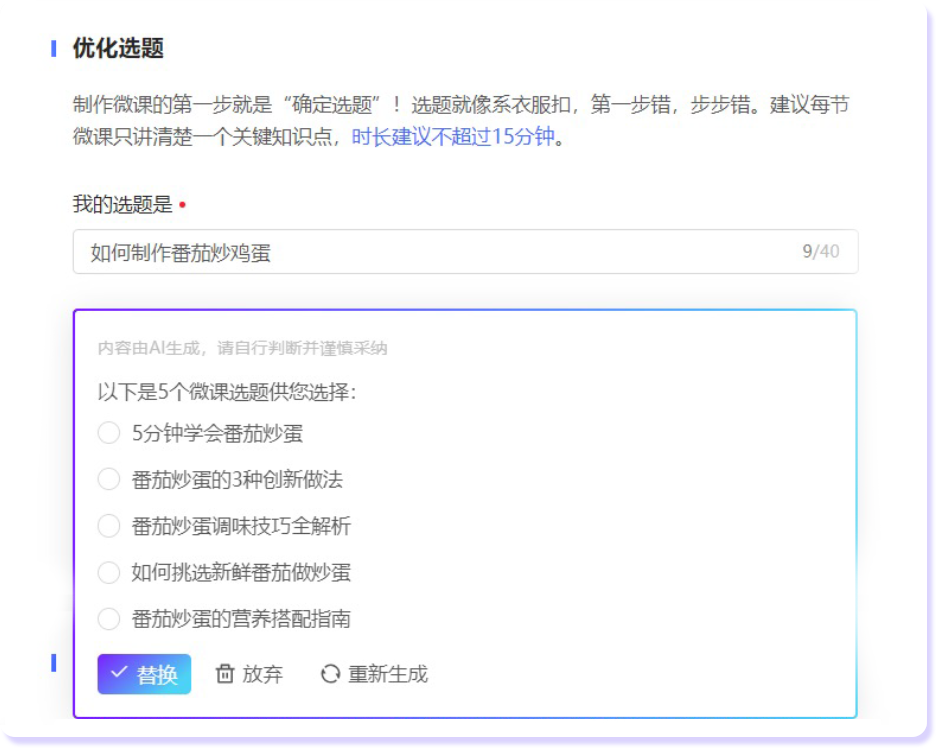Select the radio button 如何挑选新鲜番茄做炒蛋
The width and height of the screenshot is (936, 748).
tap(109, 572)
